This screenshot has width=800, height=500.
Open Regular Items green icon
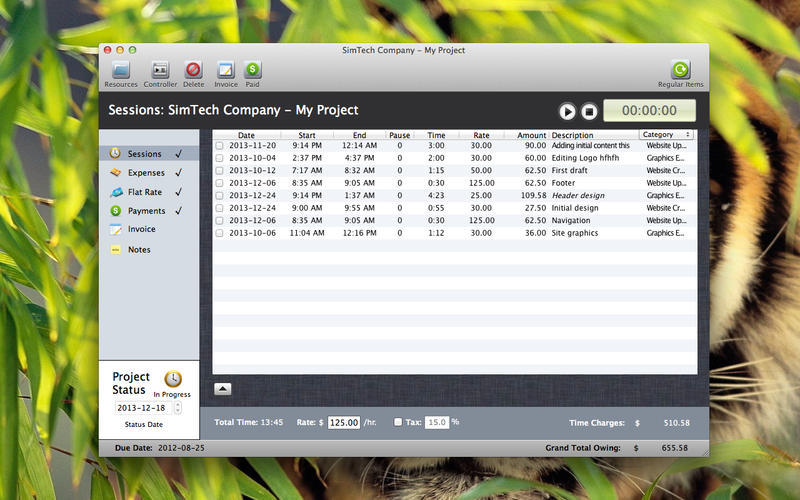point(680,70)
